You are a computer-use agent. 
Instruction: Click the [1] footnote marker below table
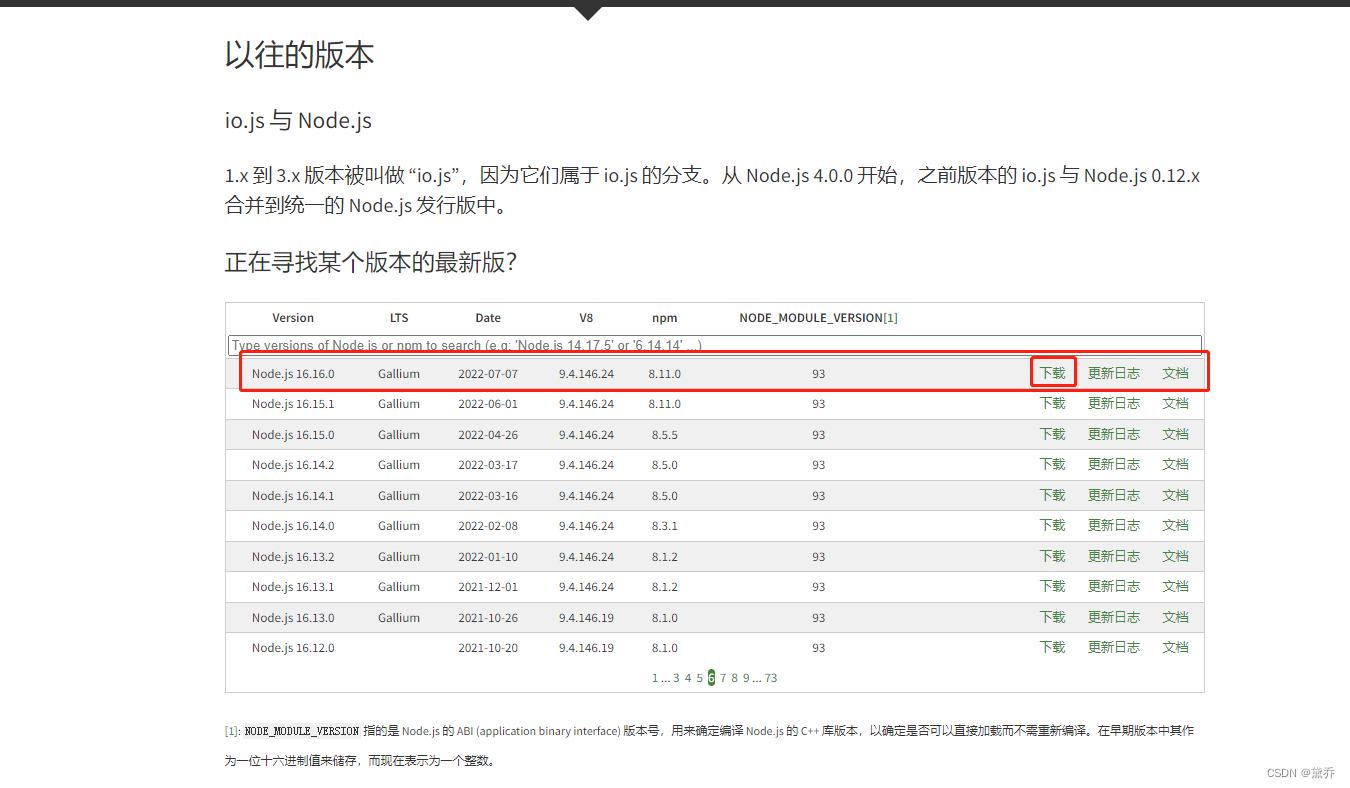click(231, 731)
